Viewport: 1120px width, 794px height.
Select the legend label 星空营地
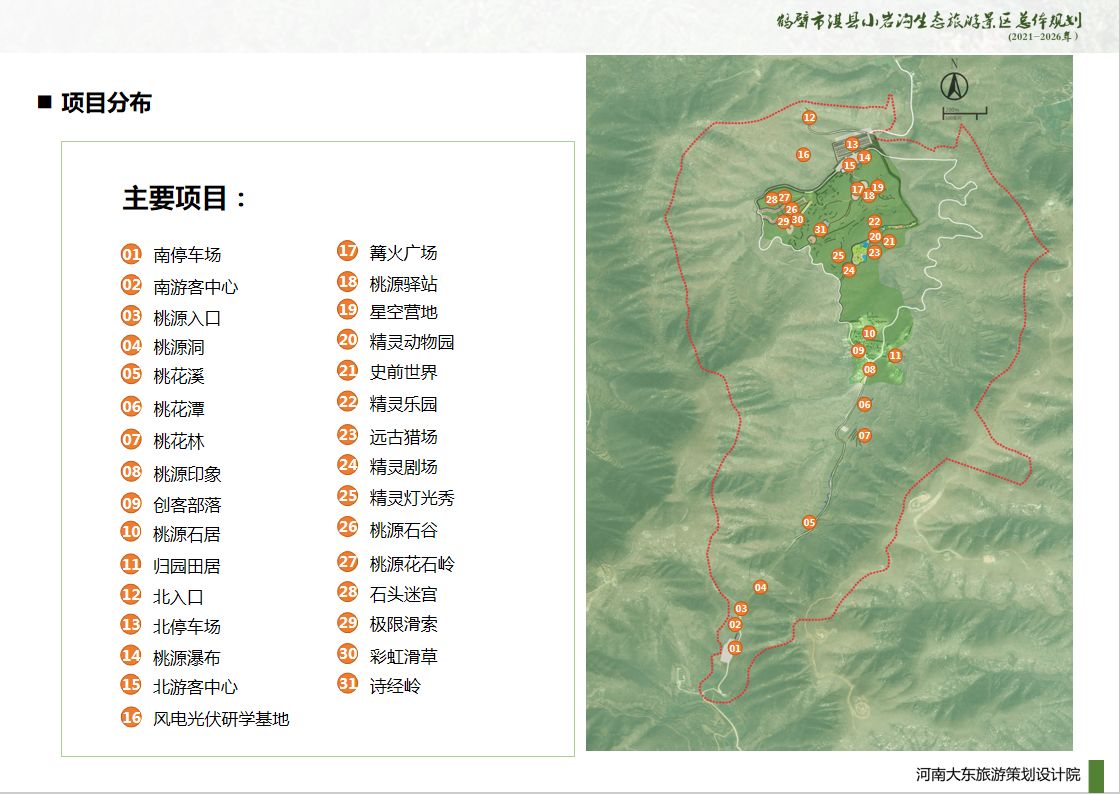(x=404, y=312)
